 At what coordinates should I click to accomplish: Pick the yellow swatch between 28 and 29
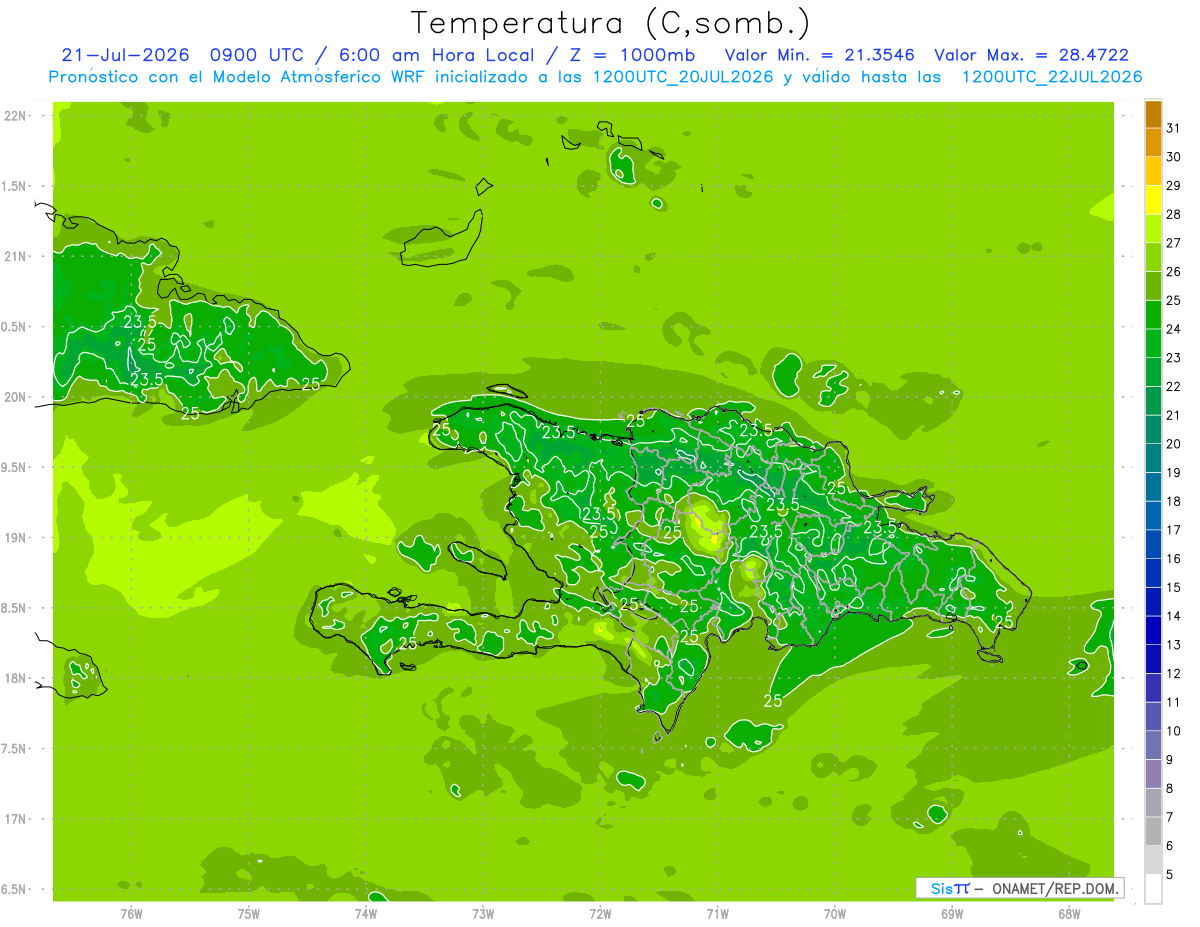(x=1153, y=201)
